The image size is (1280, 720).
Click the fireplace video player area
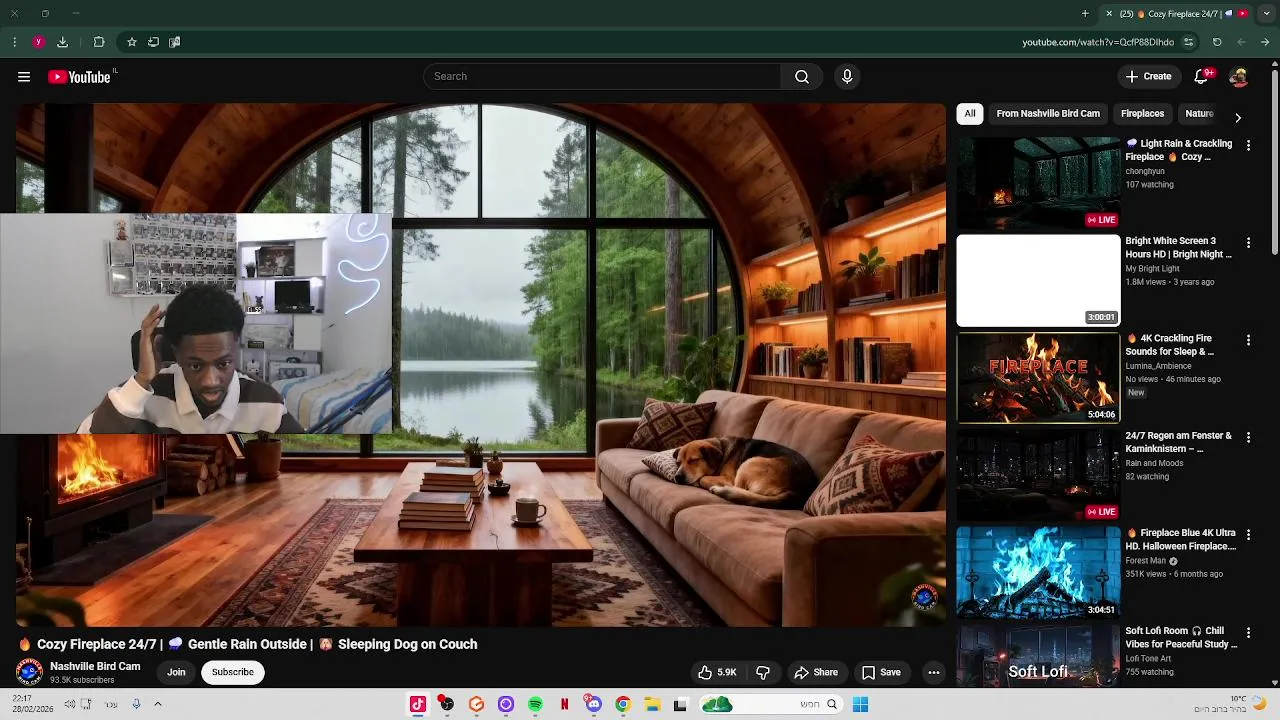point(480,365)
